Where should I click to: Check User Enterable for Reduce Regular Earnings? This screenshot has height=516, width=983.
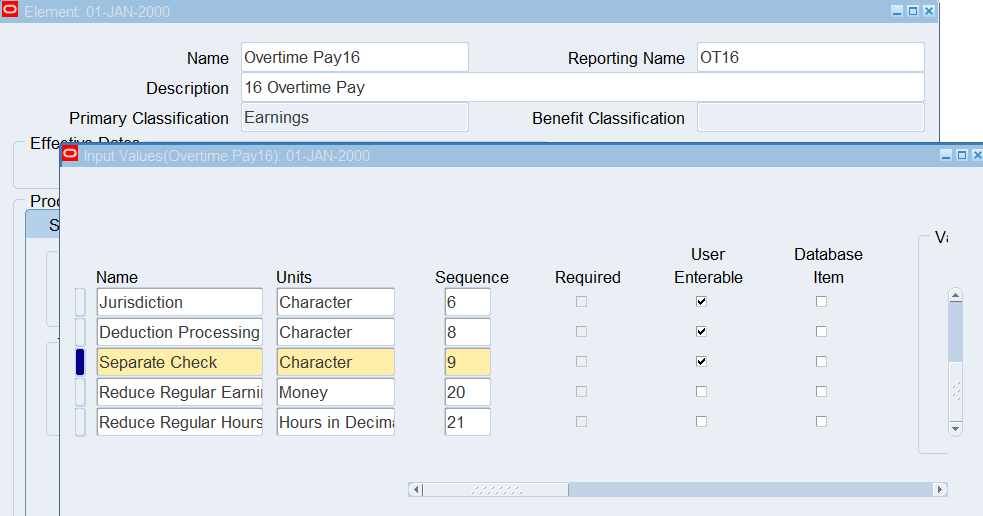click(x=701, y=392)
